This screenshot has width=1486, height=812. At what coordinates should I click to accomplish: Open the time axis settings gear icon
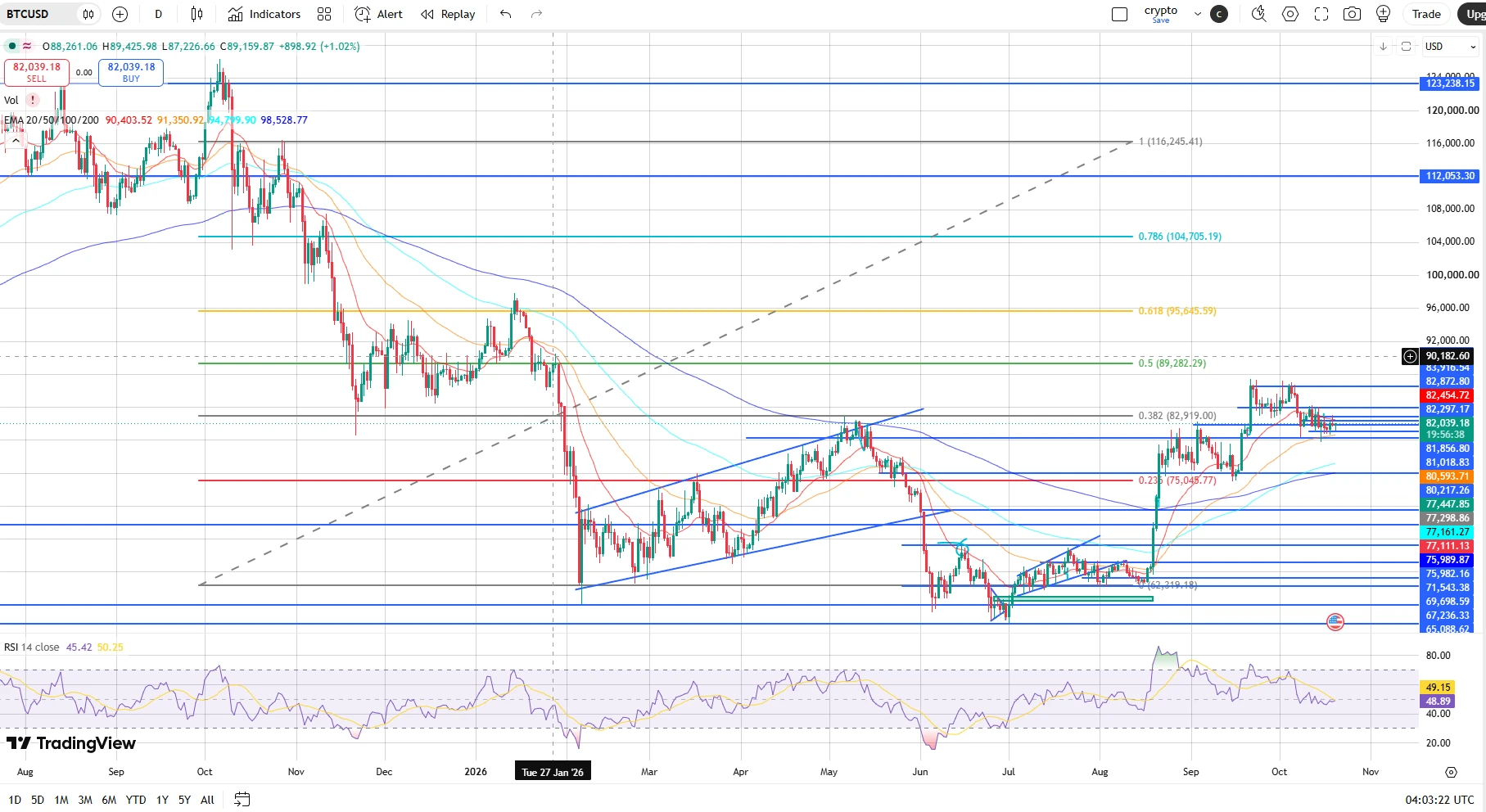(1451, 772)
